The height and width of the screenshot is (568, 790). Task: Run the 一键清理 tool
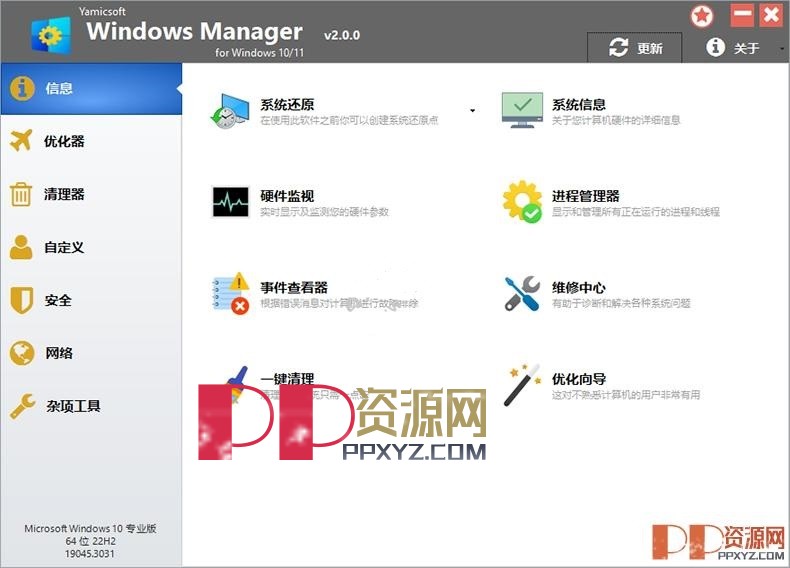287,378
